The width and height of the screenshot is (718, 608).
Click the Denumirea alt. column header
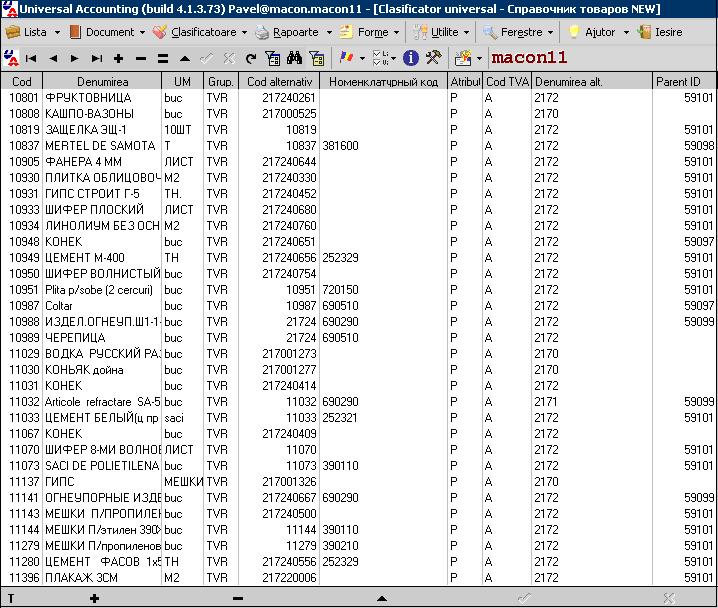coord(592,81)
